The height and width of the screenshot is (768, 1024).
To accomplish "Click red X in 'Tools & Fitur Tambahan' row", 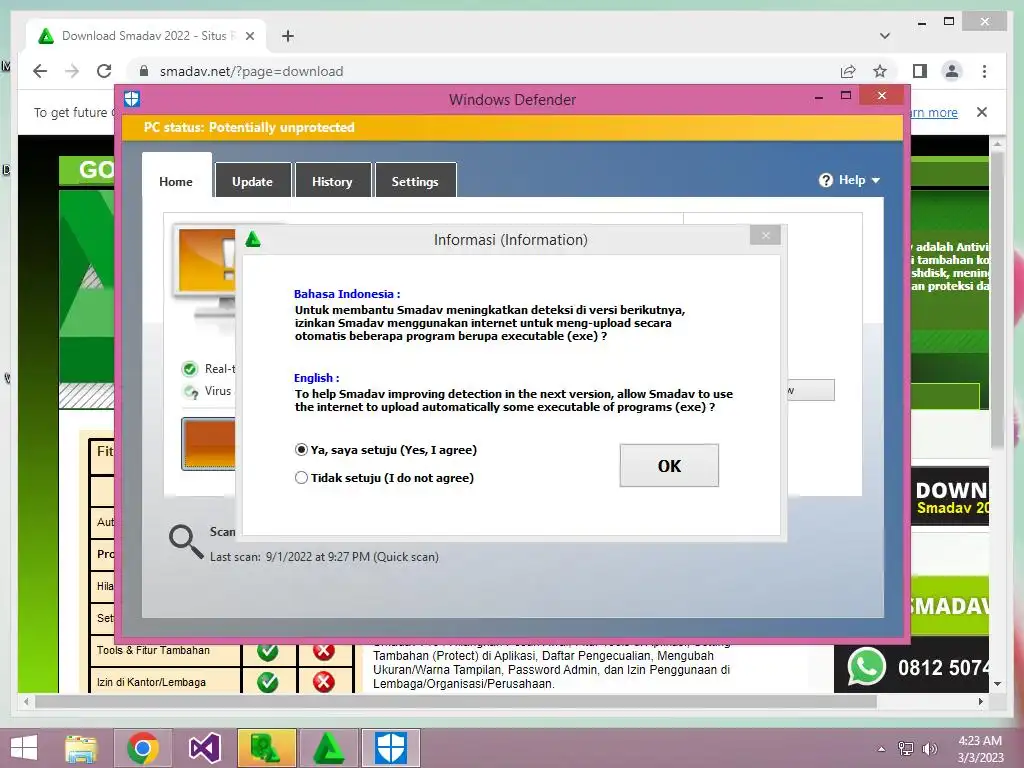I will [324, 651].
